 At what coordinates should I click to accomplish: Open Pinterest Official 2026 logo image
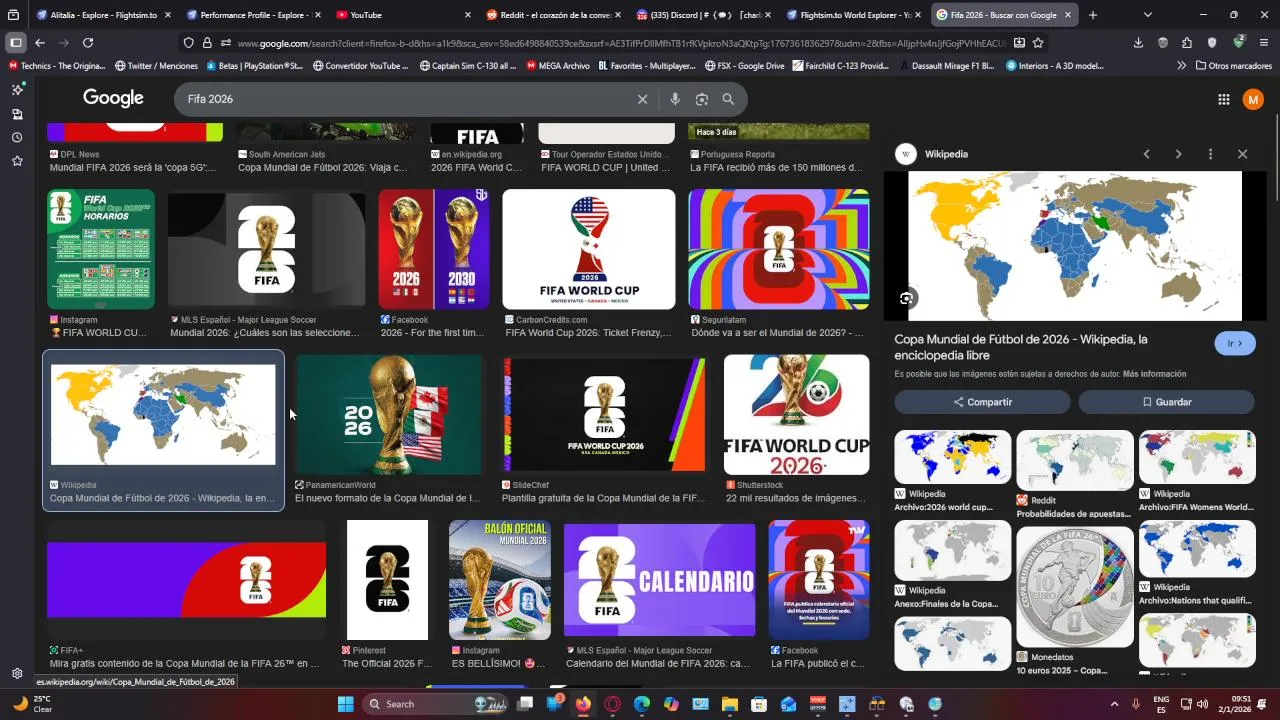click(387, 580)
